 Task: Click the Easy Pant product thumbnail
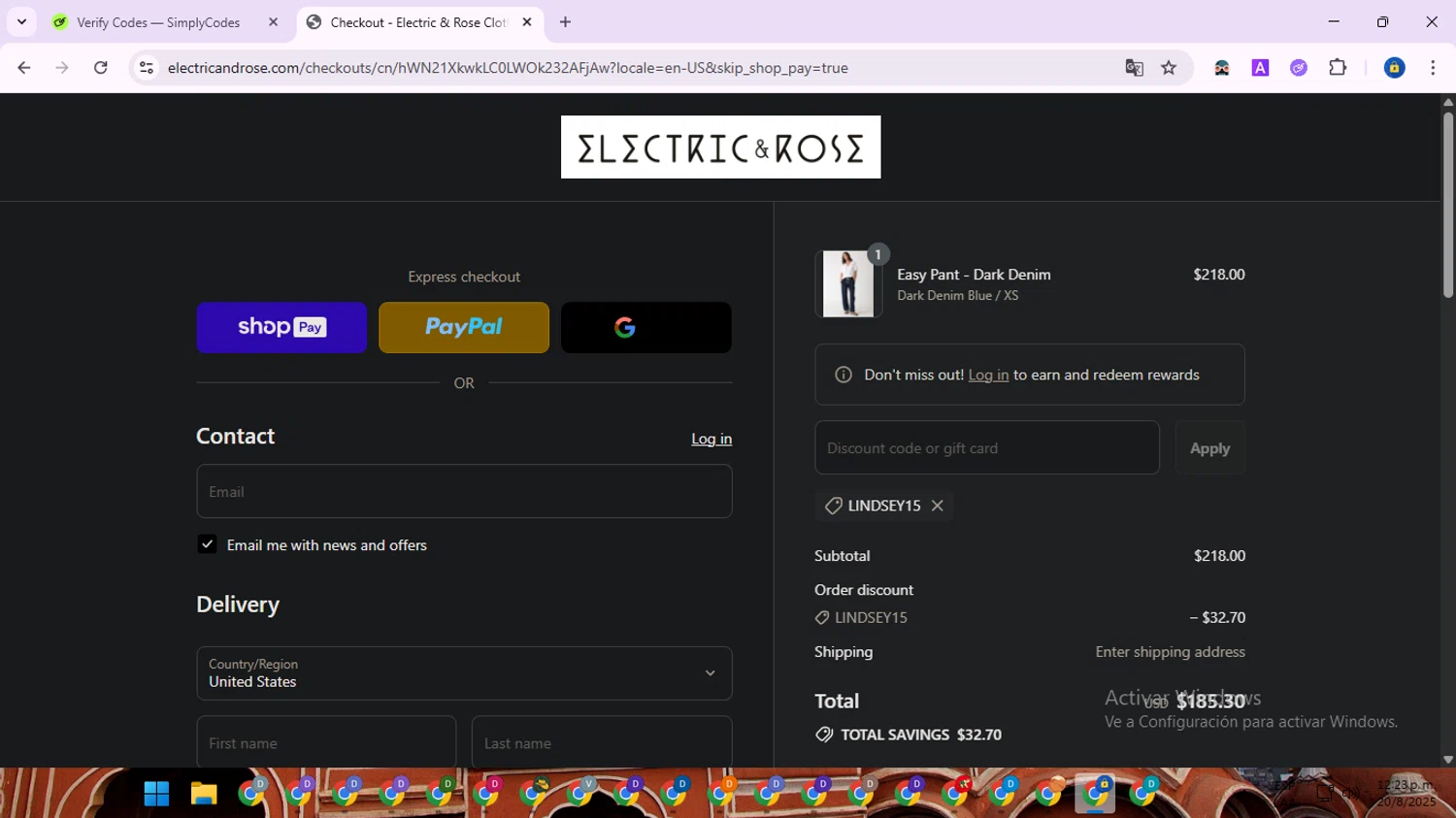848,283
